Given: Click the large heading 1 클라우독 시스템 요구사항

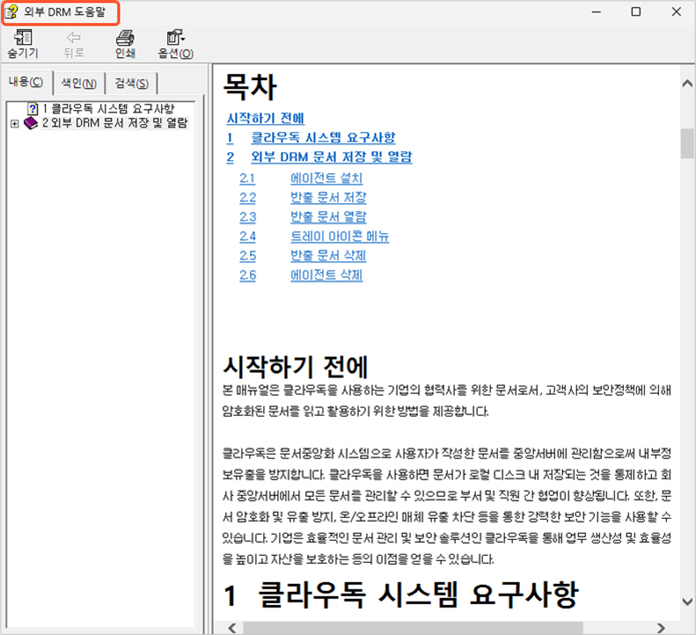Looking at the screenshot, I should (x=401, y=595).
